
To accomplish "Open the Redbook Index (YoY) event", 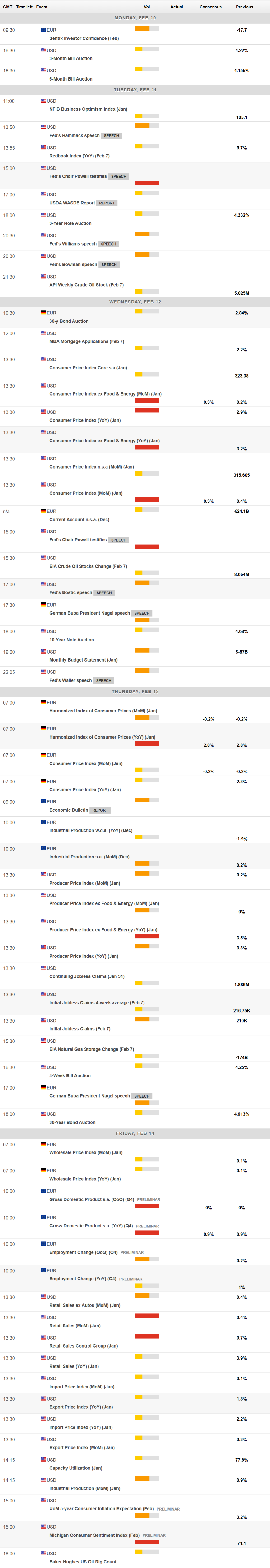I will coord(79,156).
